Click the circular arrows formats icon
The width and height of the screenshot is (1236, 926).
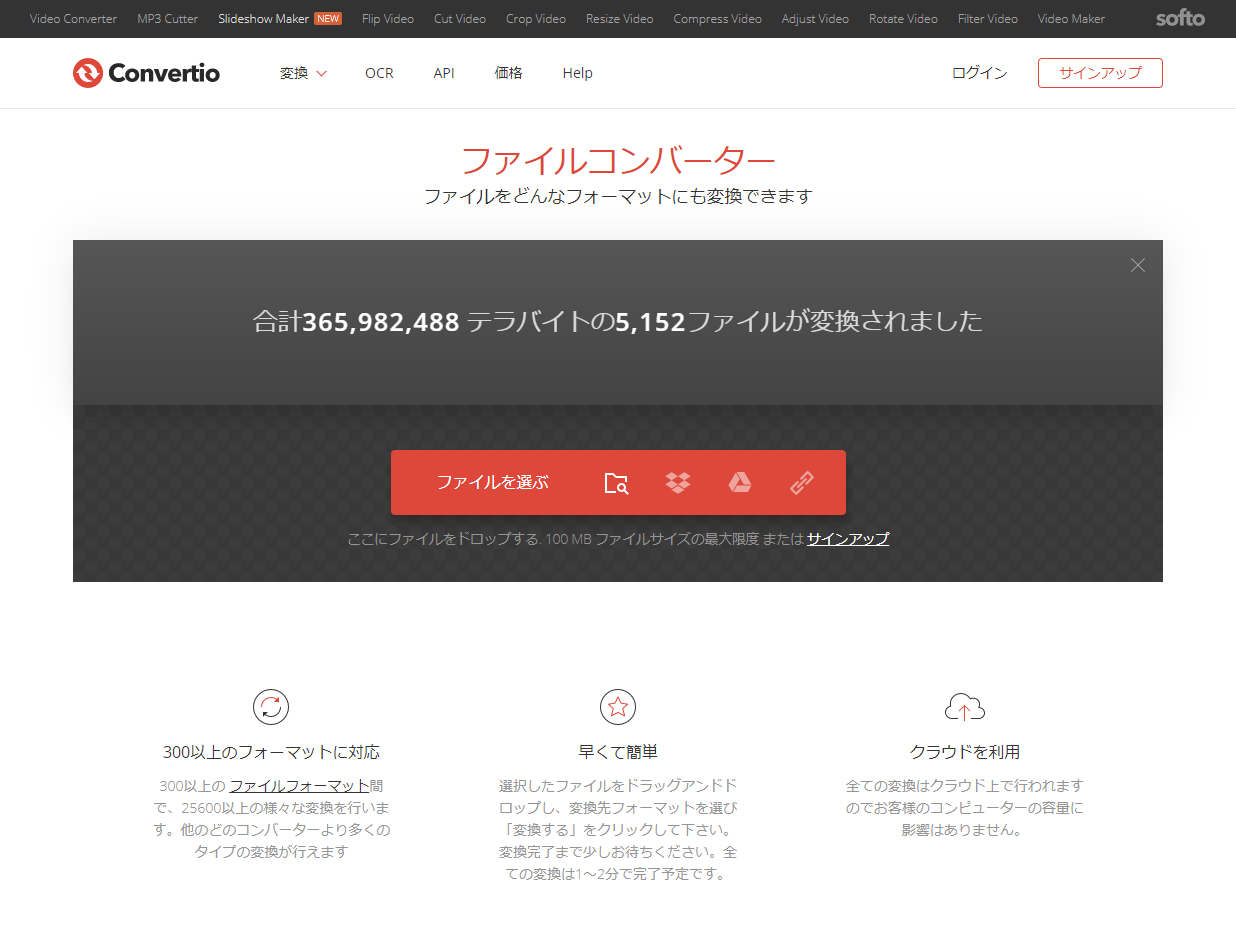[271, 707]
